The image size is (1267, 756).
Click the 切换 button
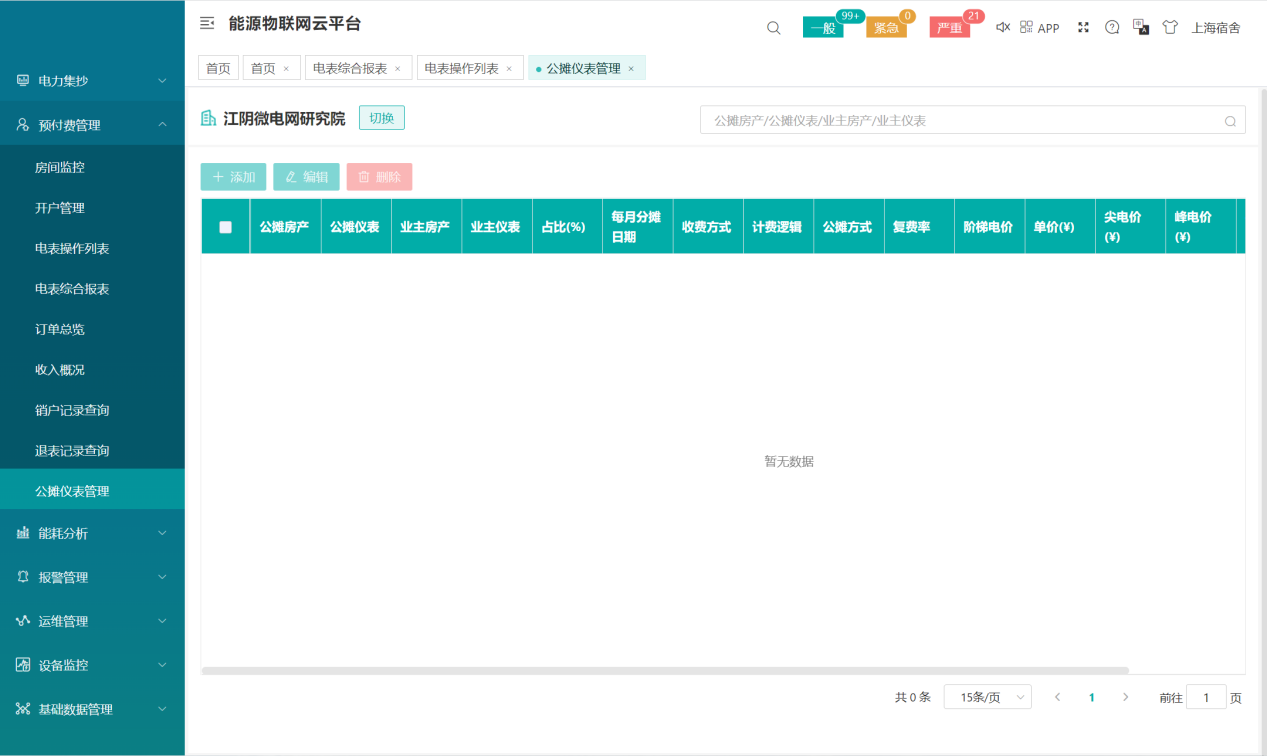[x=382, y=118]
